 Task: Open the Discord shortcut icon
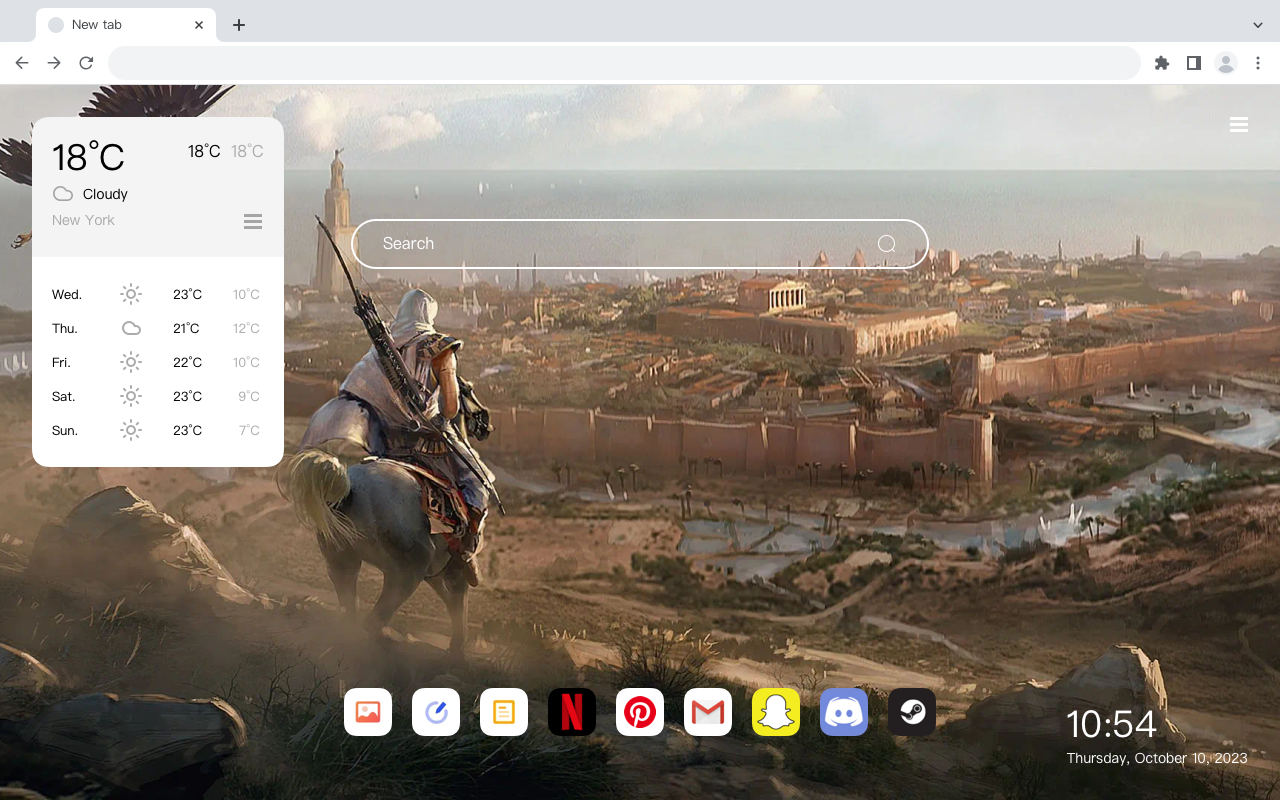click(x=844, y=712)
